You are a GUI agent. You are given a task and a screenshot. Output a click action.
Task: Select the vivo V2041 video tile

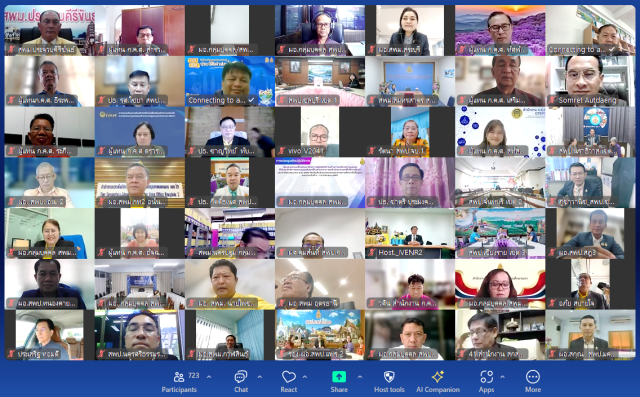(x=320, y=132)
